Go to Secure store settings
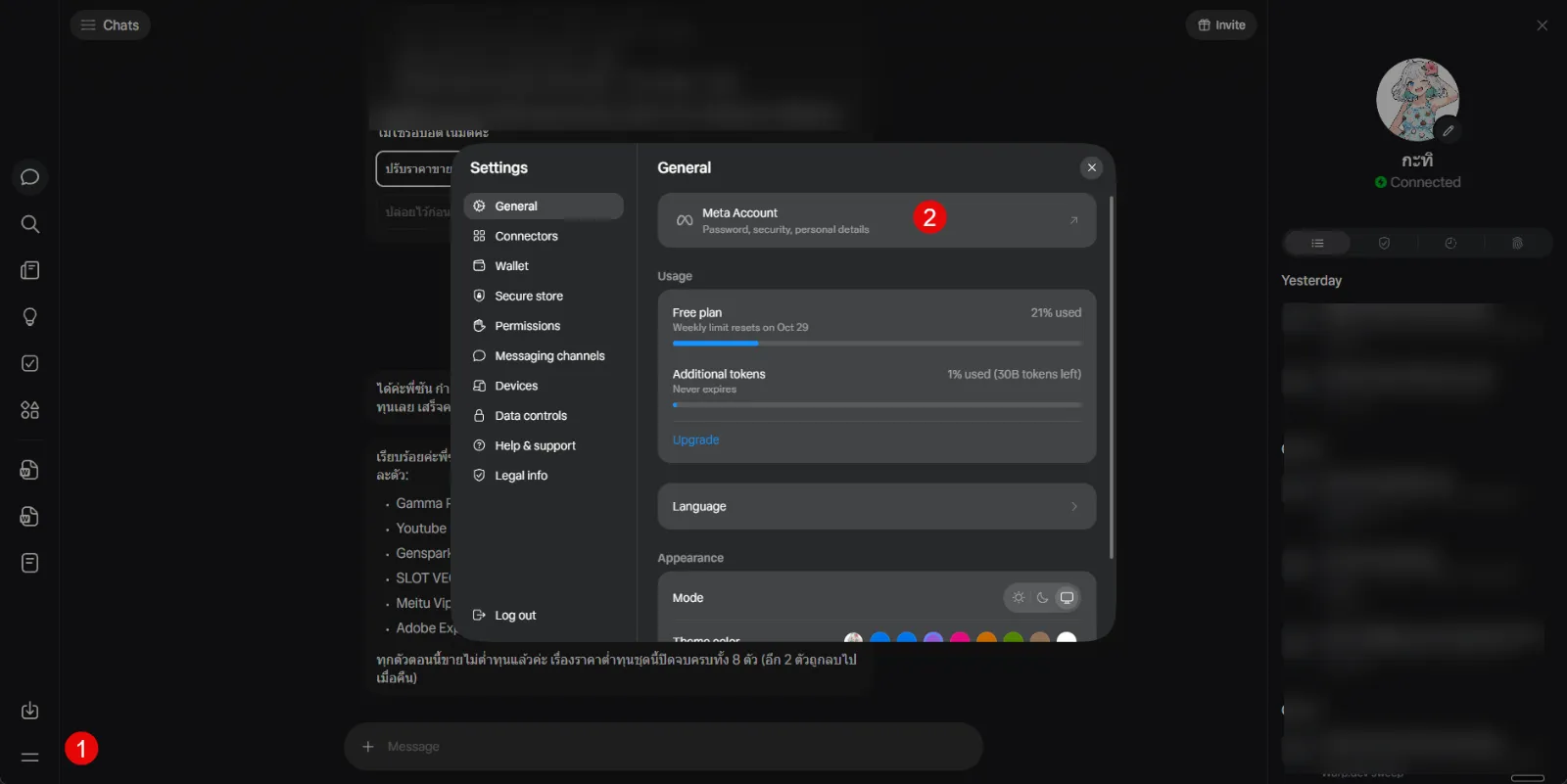 coord(544,296)
